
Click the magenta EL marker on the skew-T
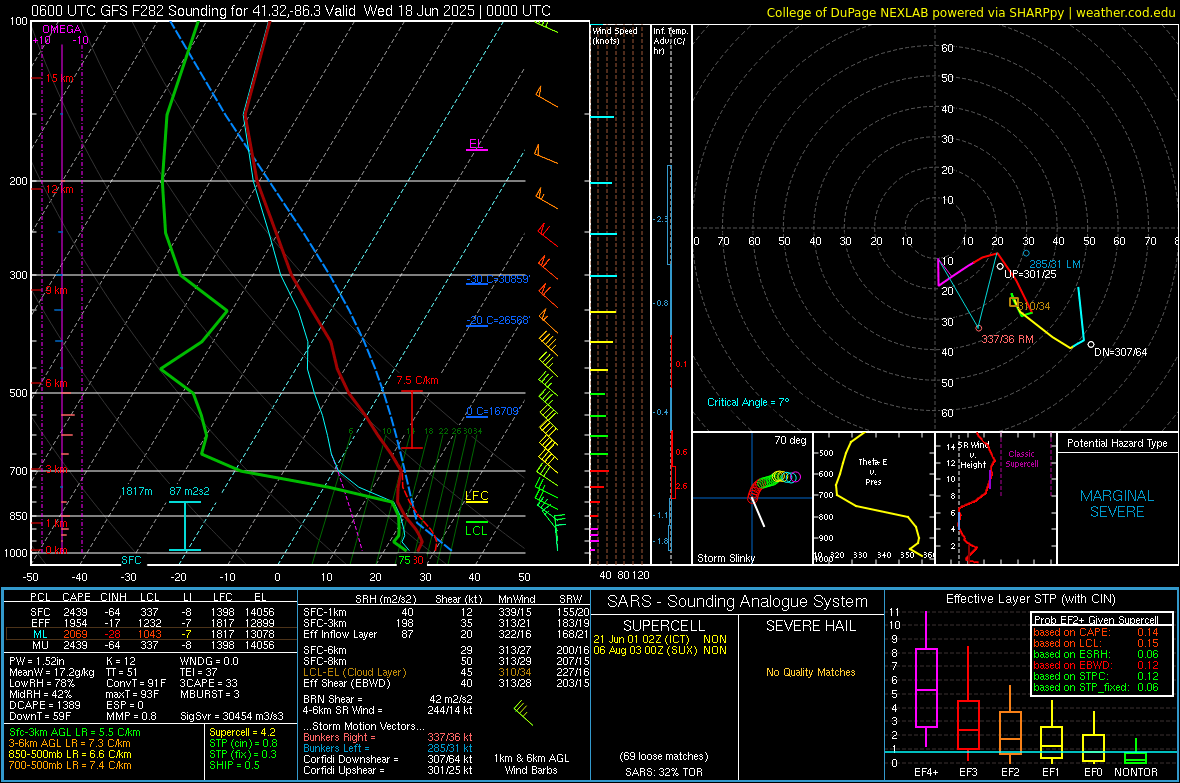coord(476,144)
